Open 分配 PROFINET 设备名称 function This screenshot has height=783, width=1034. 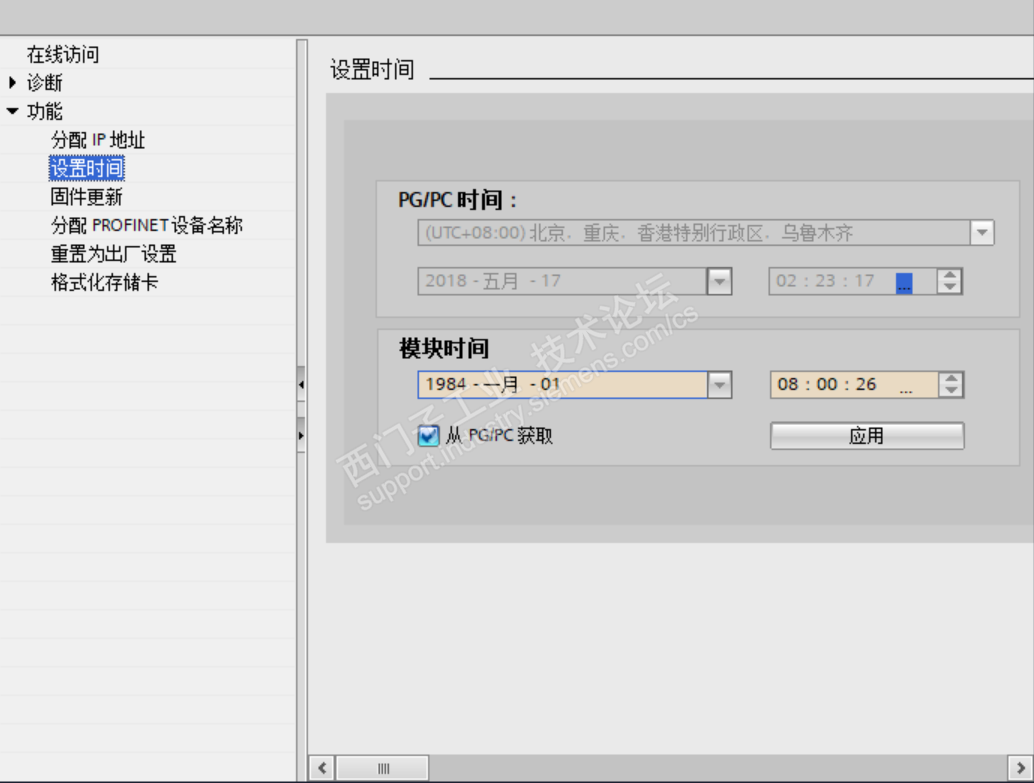[x=146, y=225]
